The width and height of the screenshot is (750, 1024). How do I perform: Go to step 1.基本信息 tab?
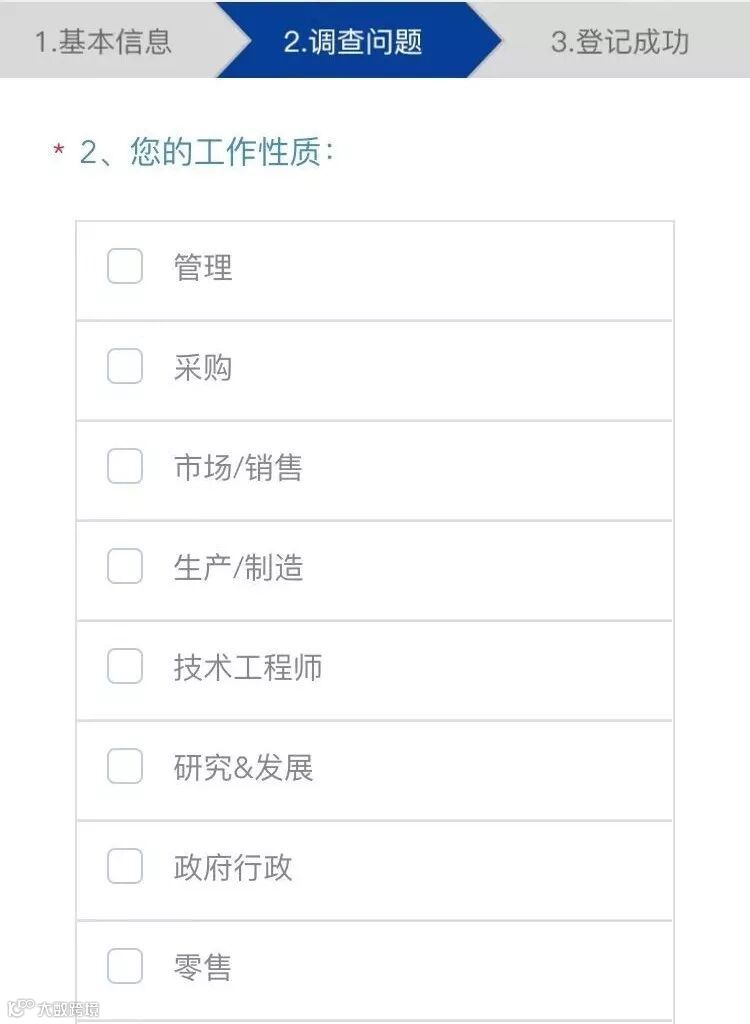pos(104,41)
